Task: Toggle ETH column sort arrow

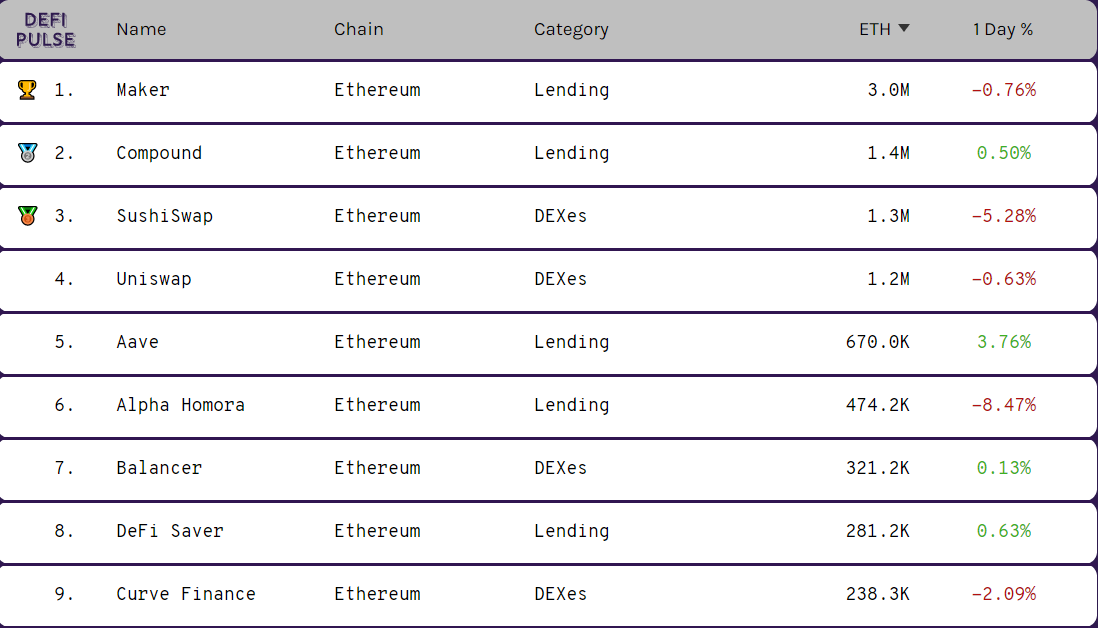Action: (x=904, y=29)
